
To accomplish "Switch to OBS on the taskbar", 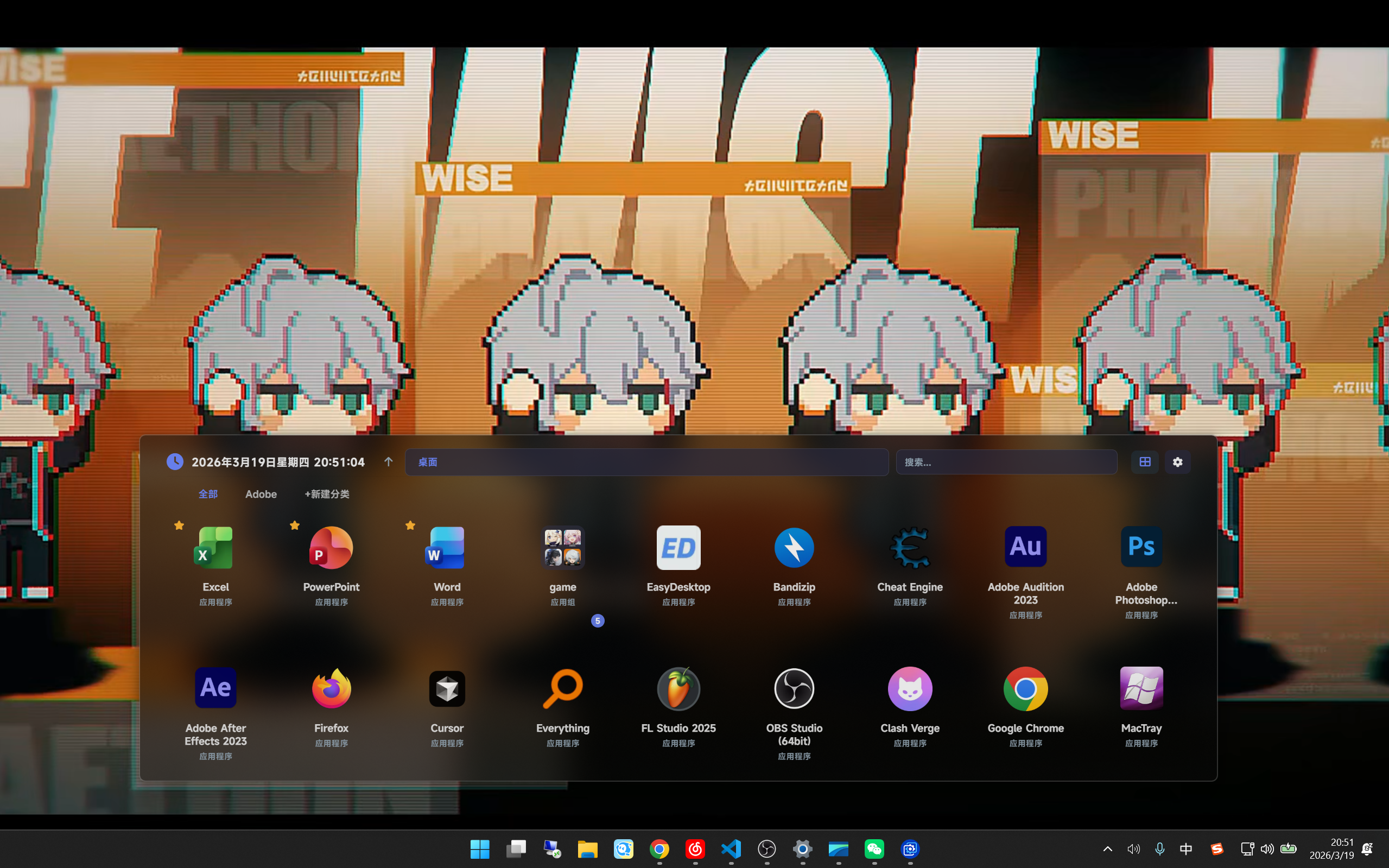I will tap(767, 849).
